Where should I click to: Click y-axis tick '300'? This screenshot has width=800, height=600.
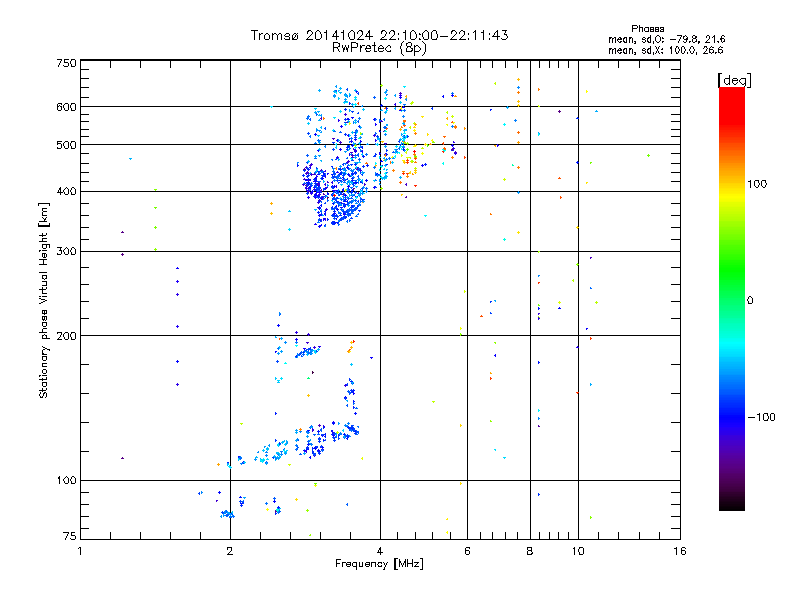66,252
